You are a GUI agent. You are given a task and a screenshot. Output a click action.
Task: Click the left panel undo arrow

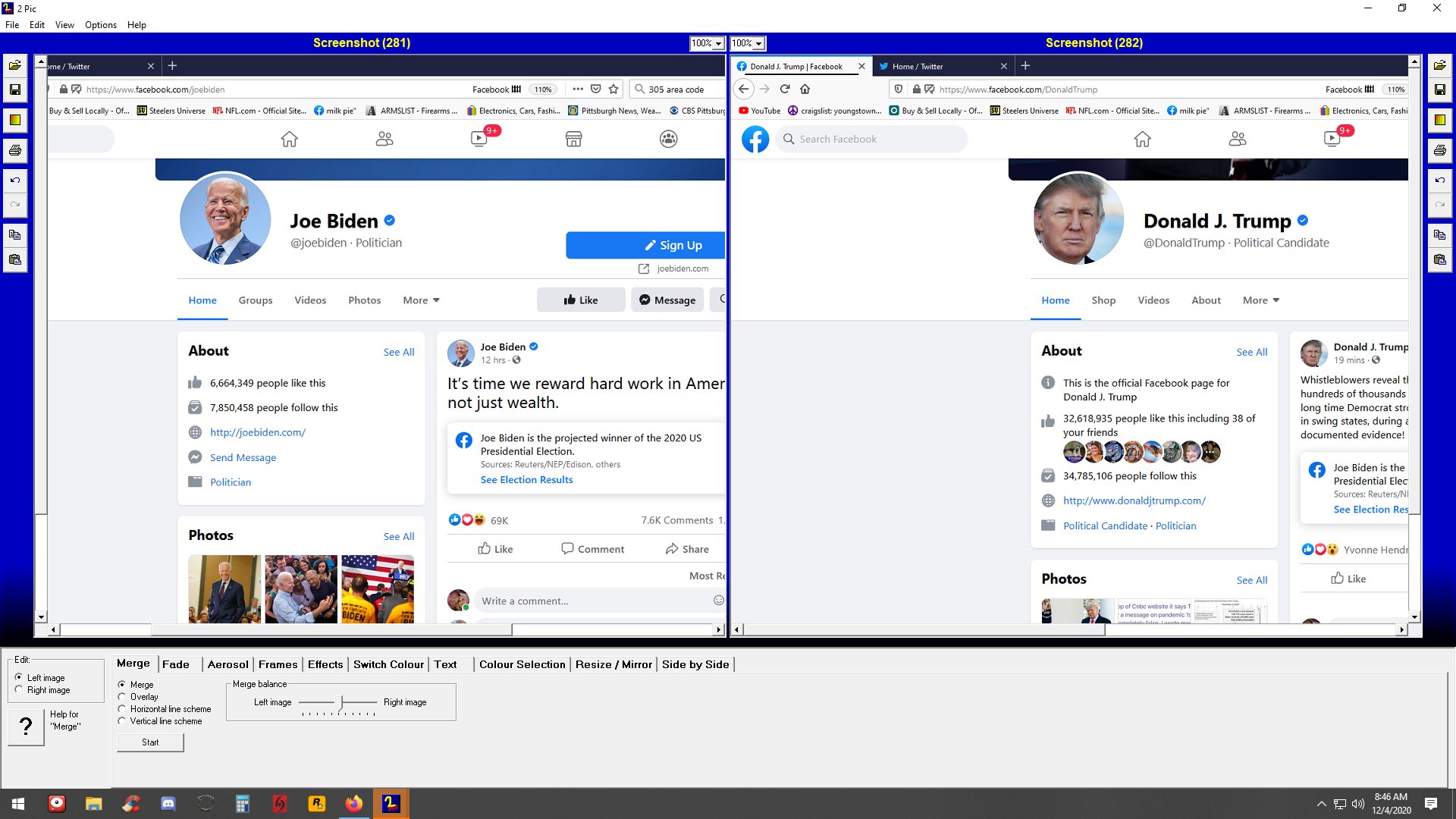(14, 180)
